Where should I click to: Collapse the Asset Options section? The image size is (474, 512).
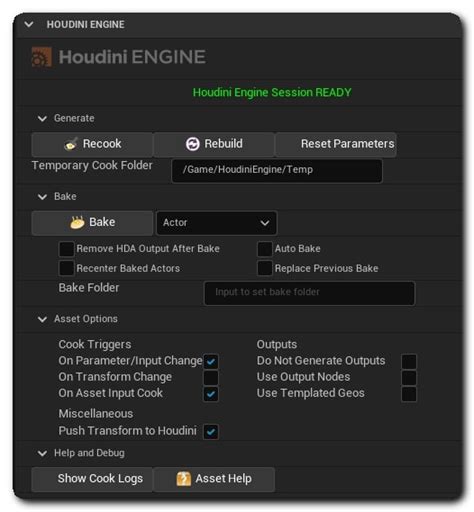42,319
